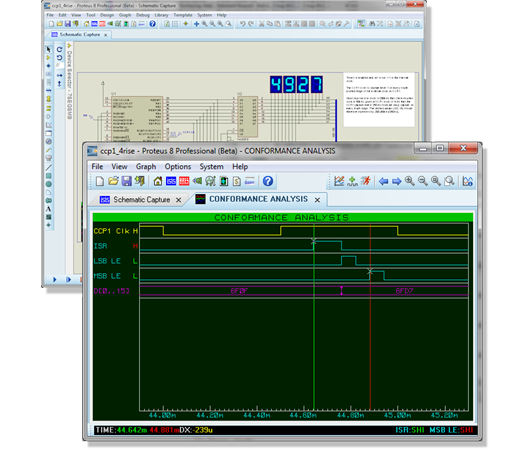This screenshot has height=450, width=531.
Task: Pan graph left with blue arrow
Action: coord(383,181)
